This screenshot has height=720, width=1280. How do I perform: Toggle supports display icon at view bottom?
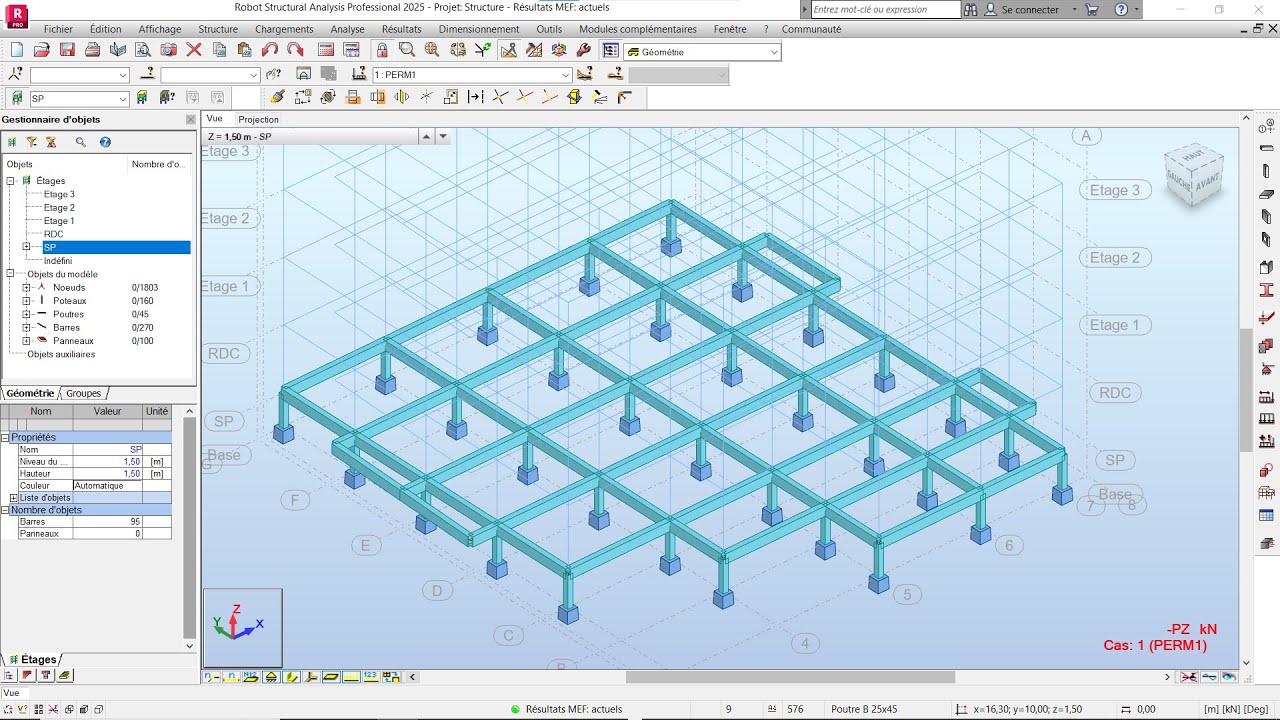271,677
